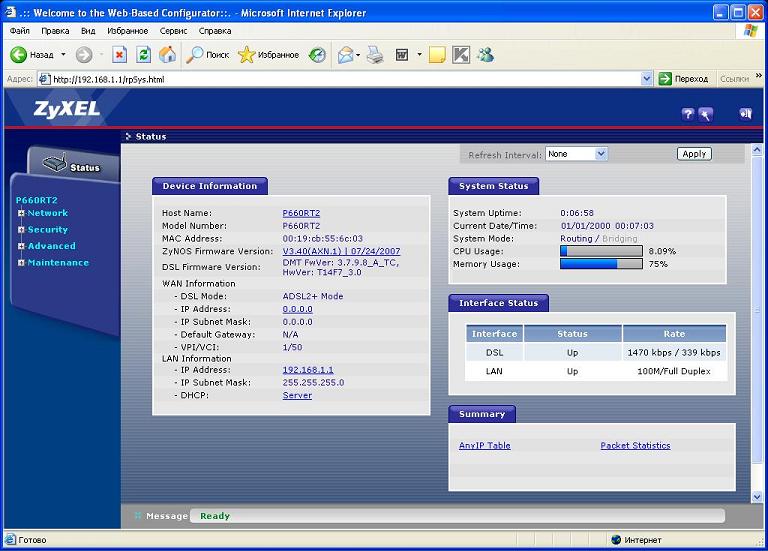Click the ZyXEL logout icon

[x=745, y=114]
